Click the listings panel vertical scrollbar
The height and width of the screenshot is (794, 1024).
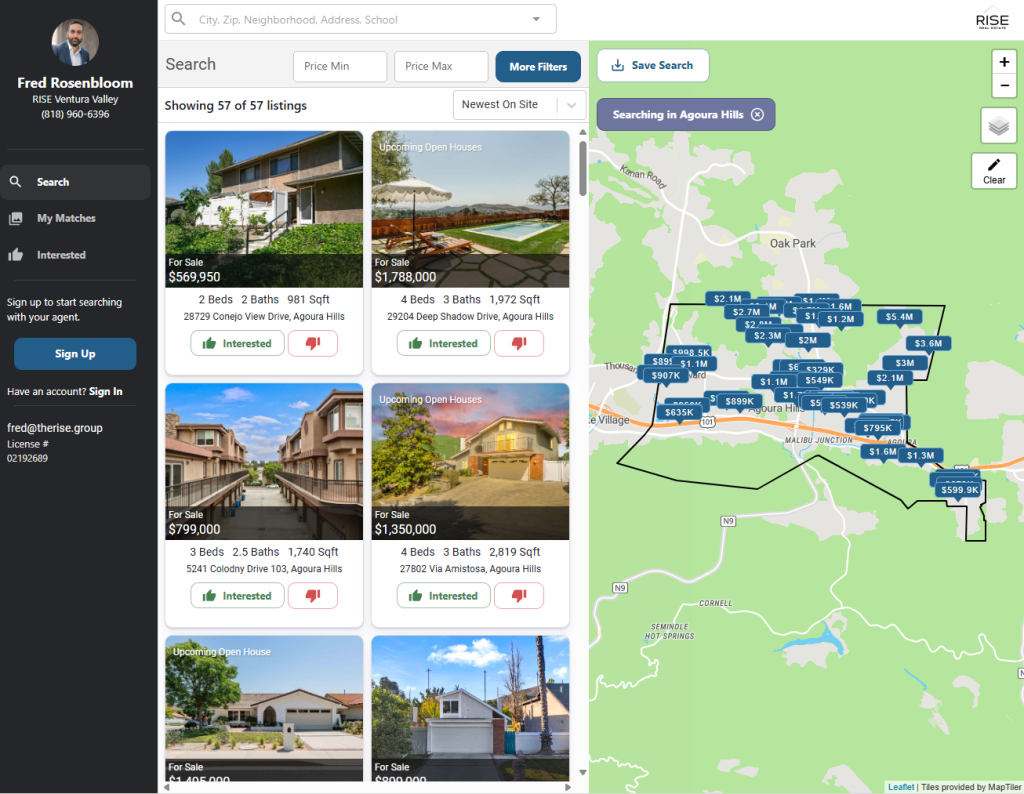tap(583, 169)
